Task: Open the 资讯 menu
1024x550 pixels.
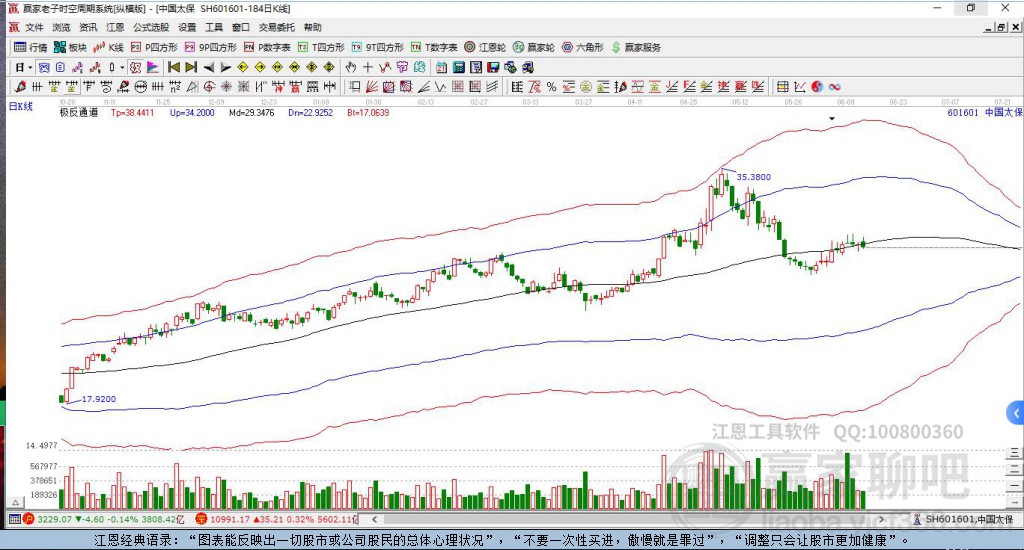Action: 88,27
